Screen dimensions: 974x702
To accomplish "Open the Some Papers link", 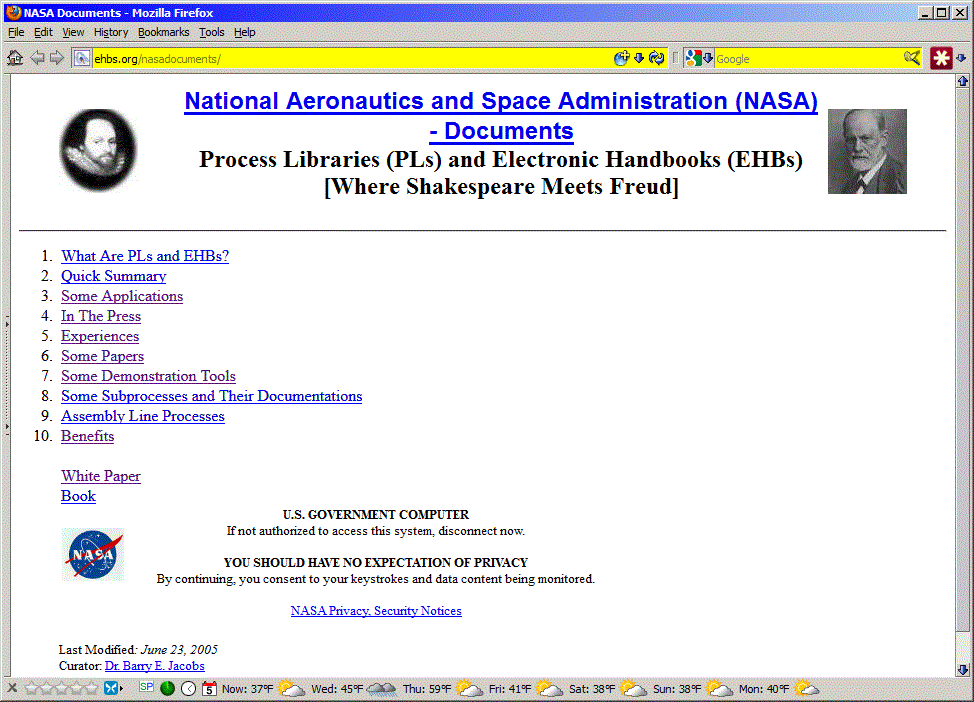I will (x=102, y=356).
